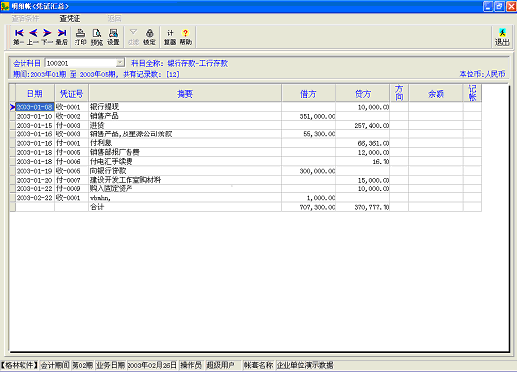Click the 第02期 status bar entry
This screenshot has height=372, width=517.
pos(83,365)
